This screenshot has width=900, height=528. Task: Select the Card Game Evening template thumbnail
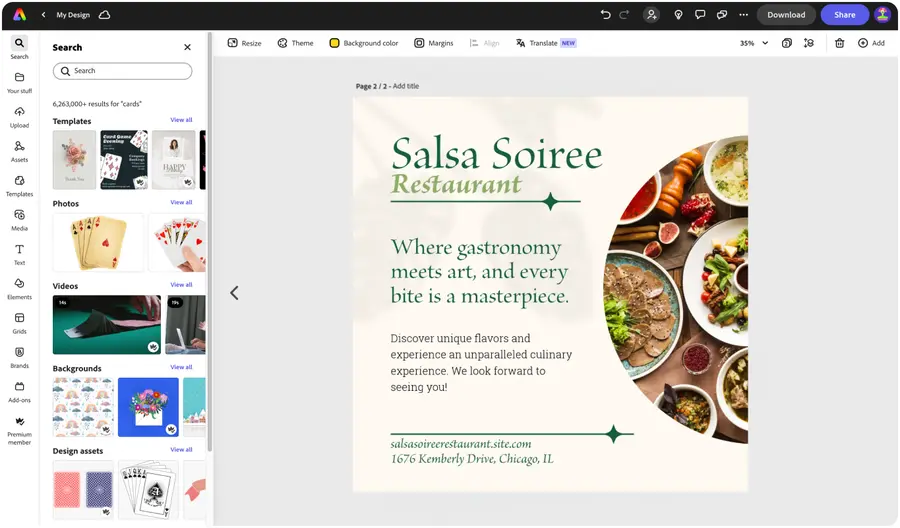tap(124, 160)
